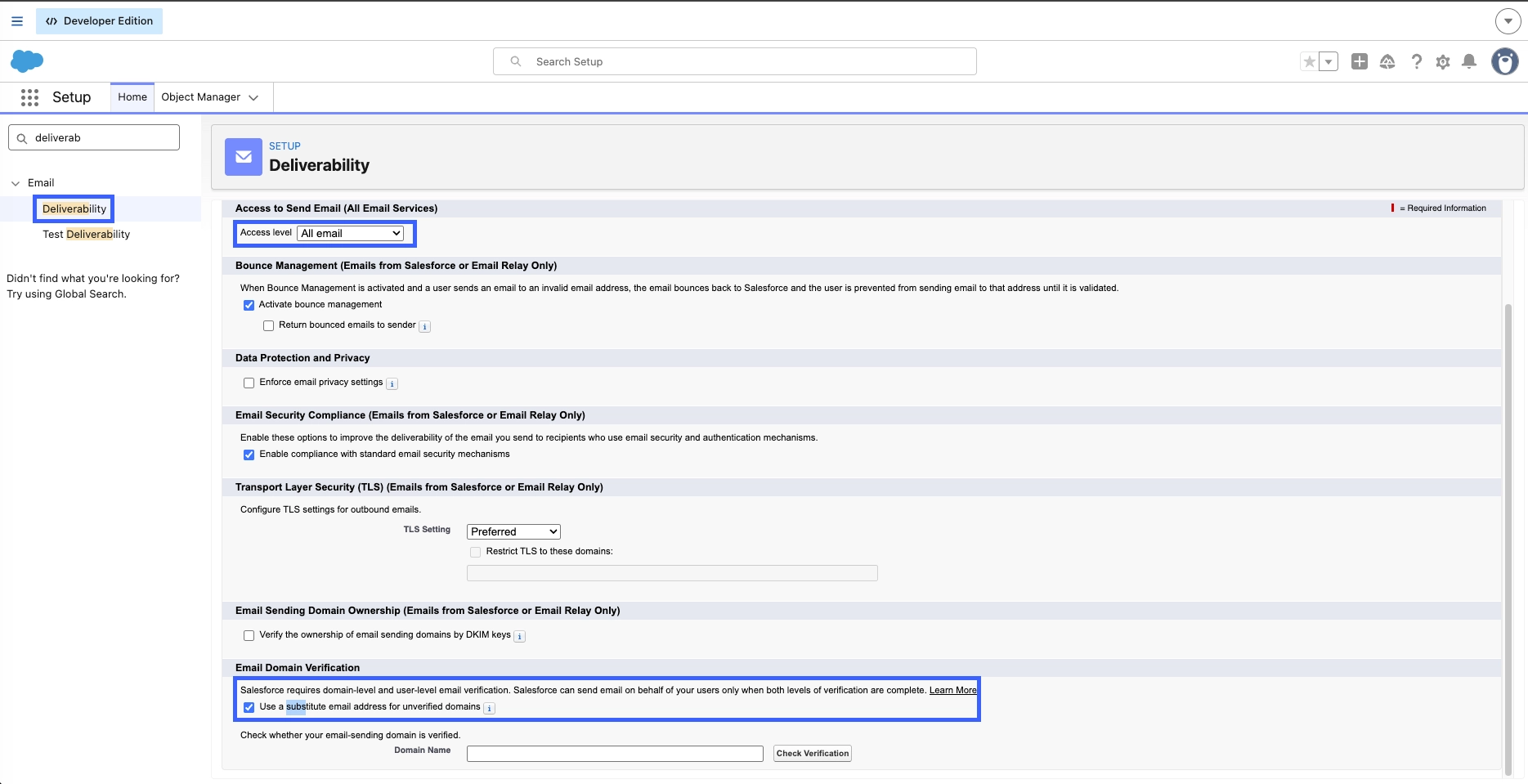
Task: Open the Trailhead guidance icon
Action: coord(1387,61)
